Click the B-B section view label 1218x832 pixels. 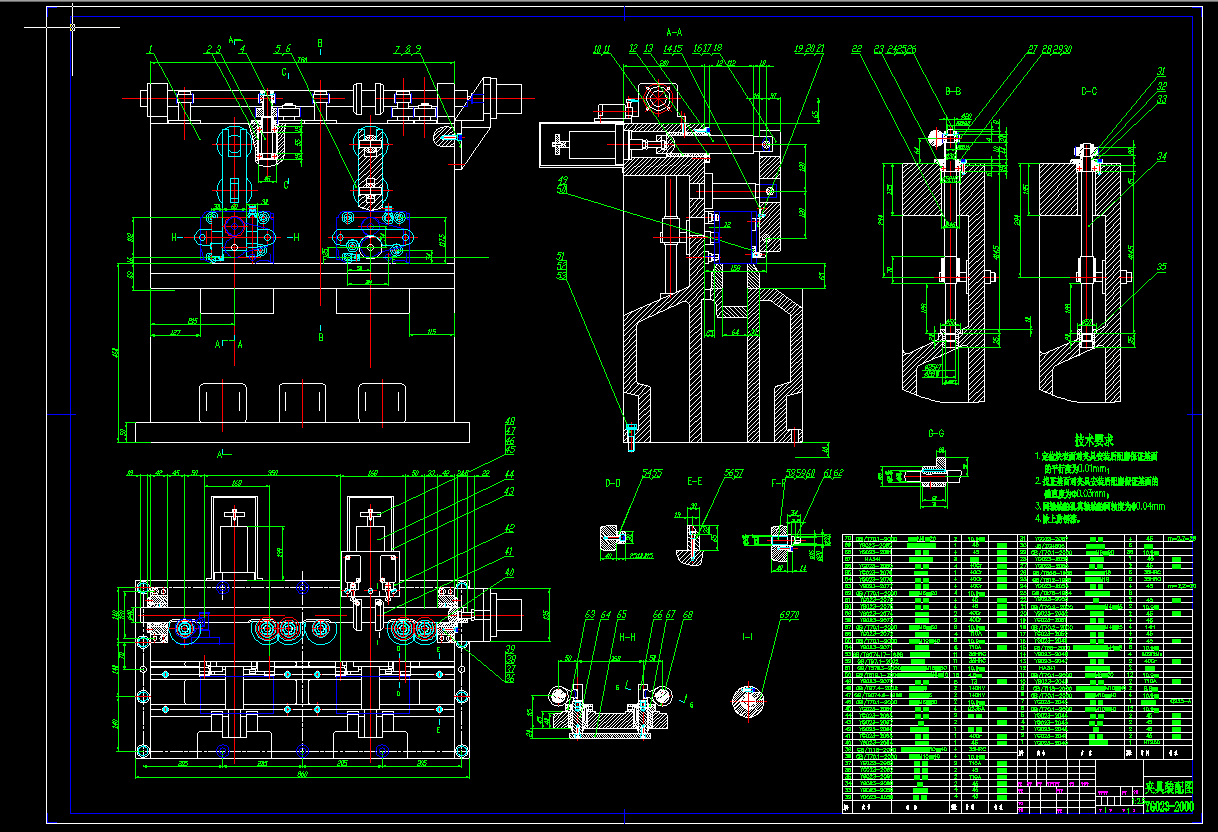[952, 88]
